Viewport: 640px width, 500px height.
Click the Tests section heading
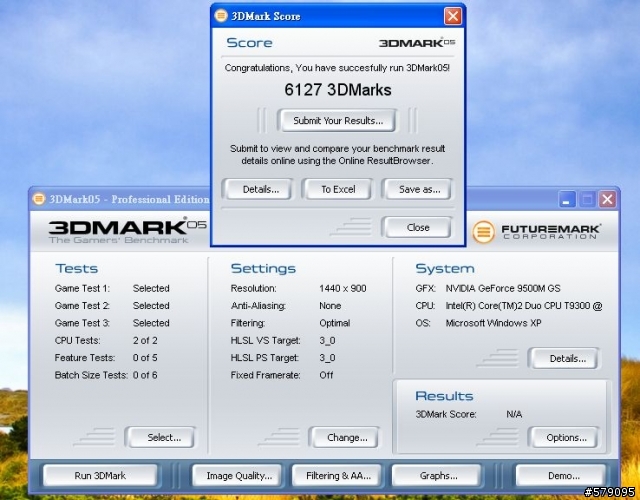coord(77,269)
